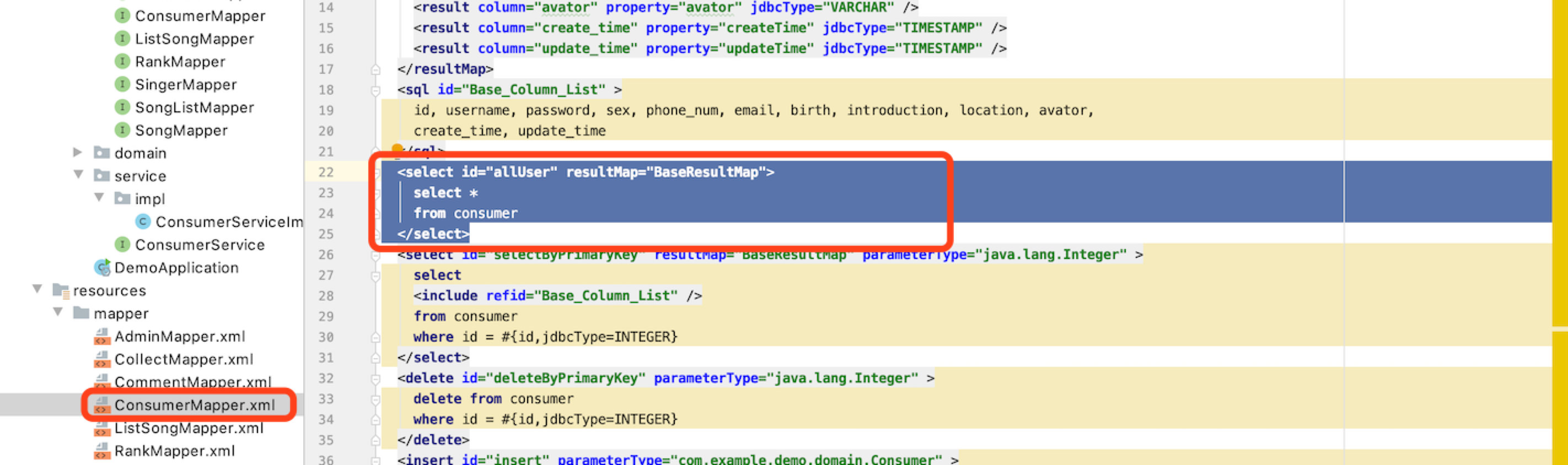Screen dimensions: 1568x465
Task: Fold the delete block at line 32
Action: [375, 379]
